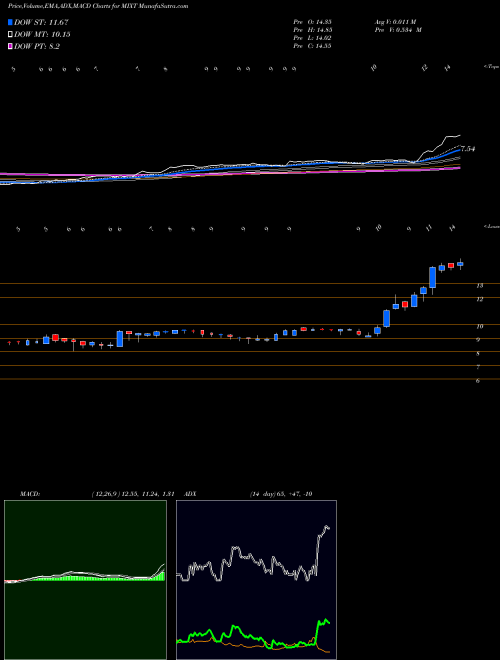Click the white DOW MT legend swatch
This screenshot has height=660, width=500.
11,35
